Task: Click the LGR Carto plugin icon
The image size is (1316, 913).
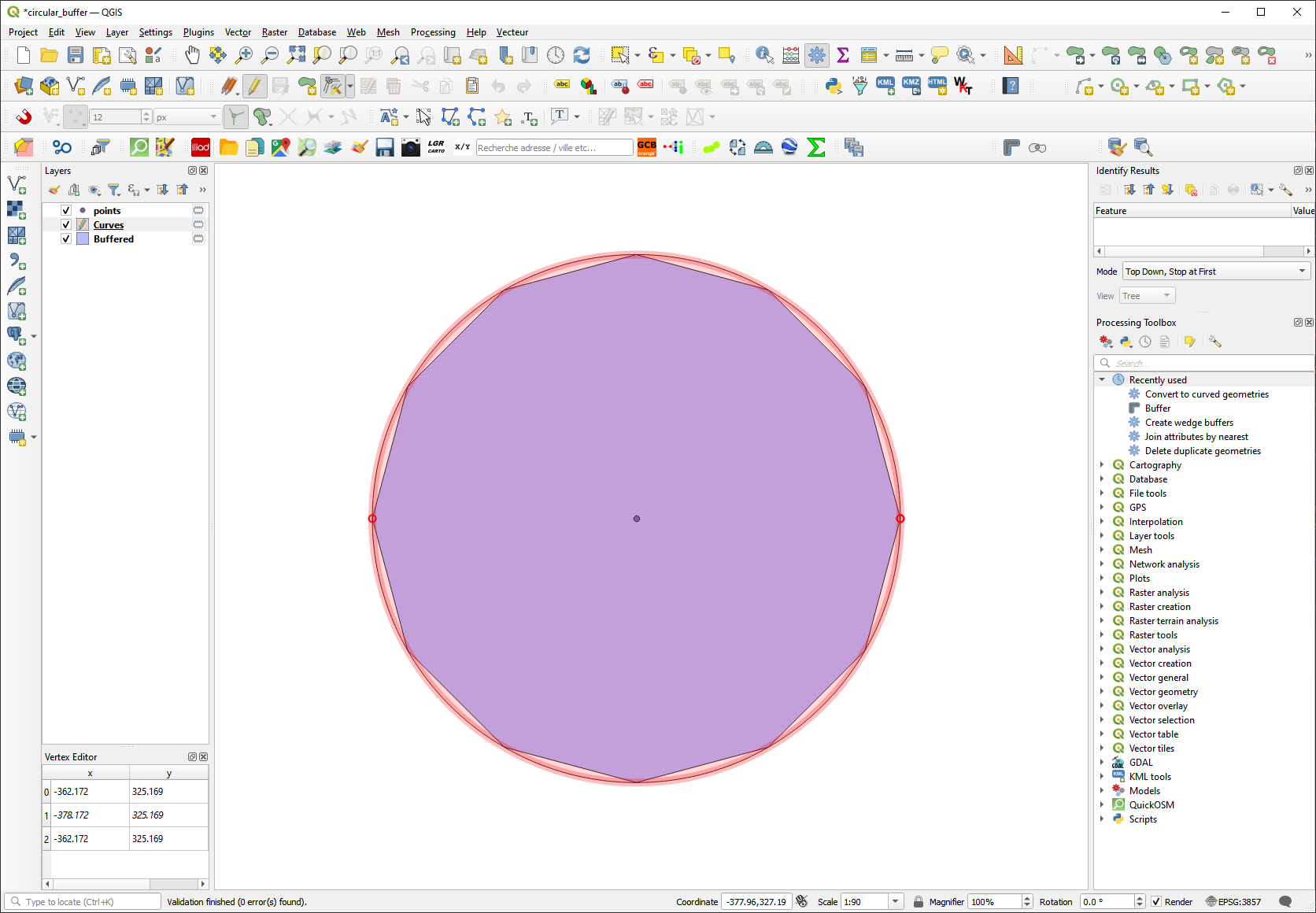Action: click(437, 147)
